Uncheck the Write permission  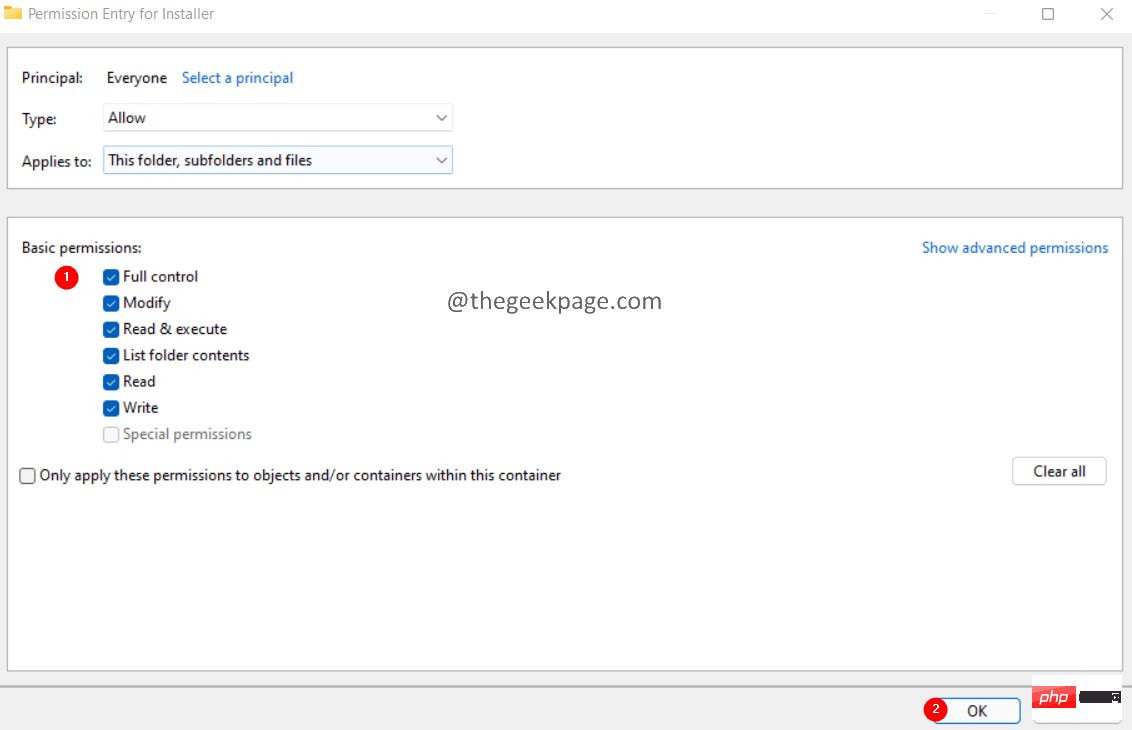(111, 408)
